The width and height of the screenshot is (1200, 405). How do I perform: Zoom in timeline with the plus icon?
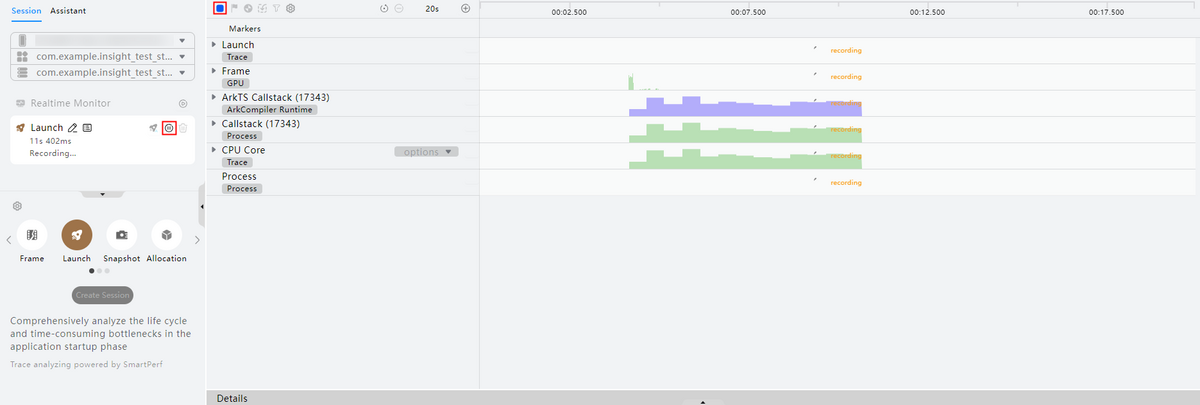pos(465,8)
